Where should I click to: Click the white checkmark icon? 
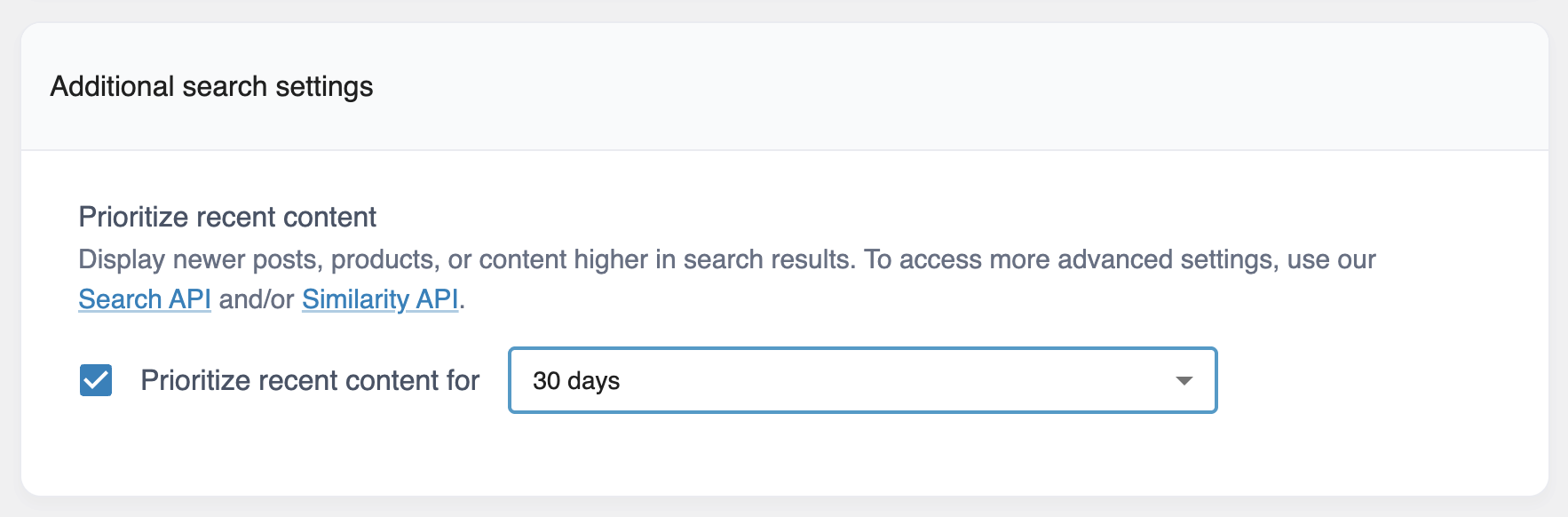point(96,380)
